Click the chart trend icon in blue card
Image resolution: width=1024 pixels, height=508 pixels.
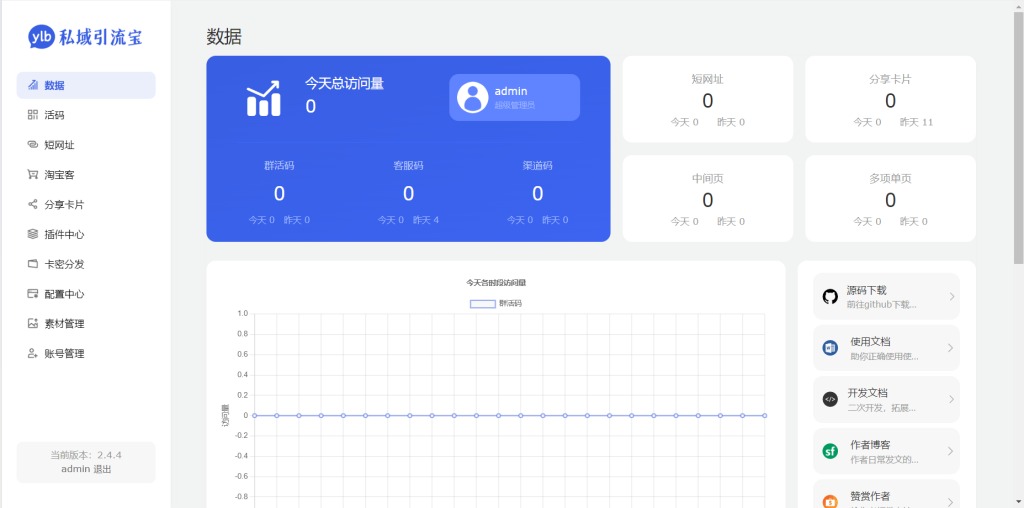click(x=263, y=98)
